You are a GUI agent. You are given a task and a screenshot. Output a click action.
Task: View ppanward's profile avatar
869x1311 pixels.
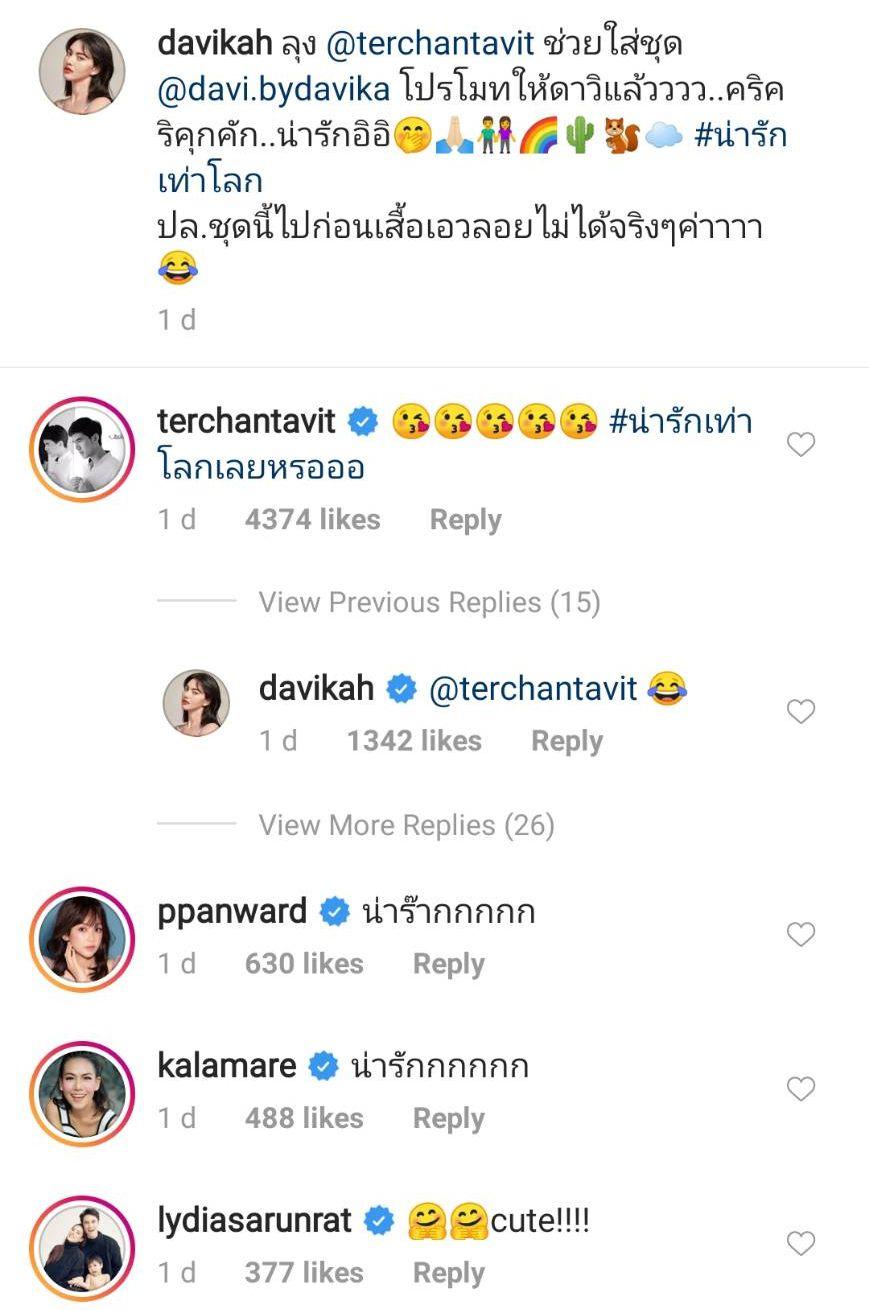point(82,937)
